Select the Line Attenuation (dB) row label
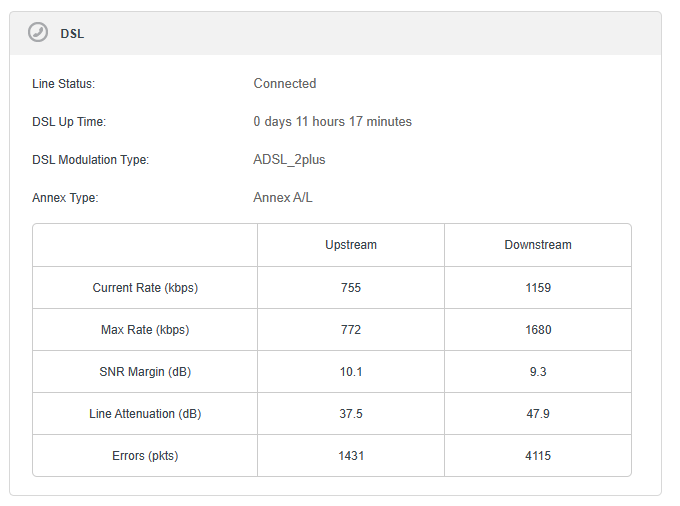 145,414
